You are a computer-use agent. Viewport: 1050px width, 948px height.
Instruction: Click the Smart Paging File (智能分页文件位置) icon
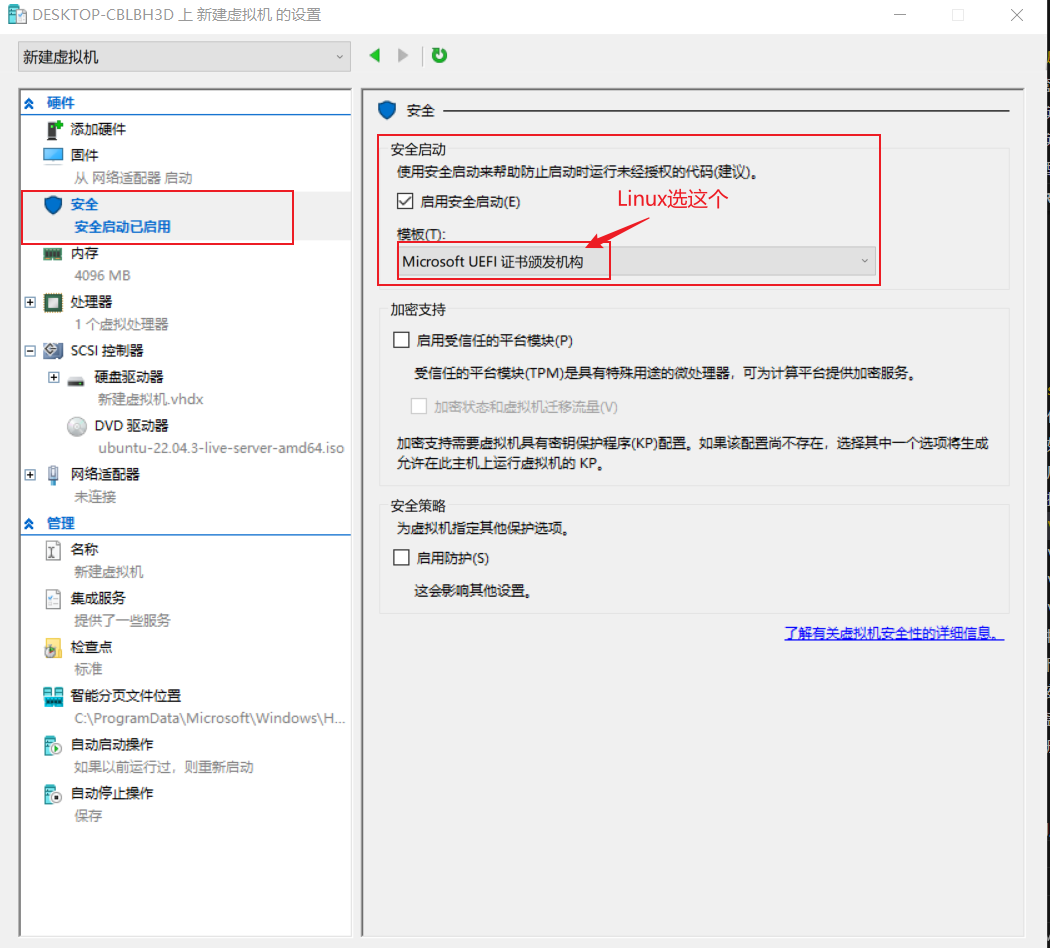53,696
